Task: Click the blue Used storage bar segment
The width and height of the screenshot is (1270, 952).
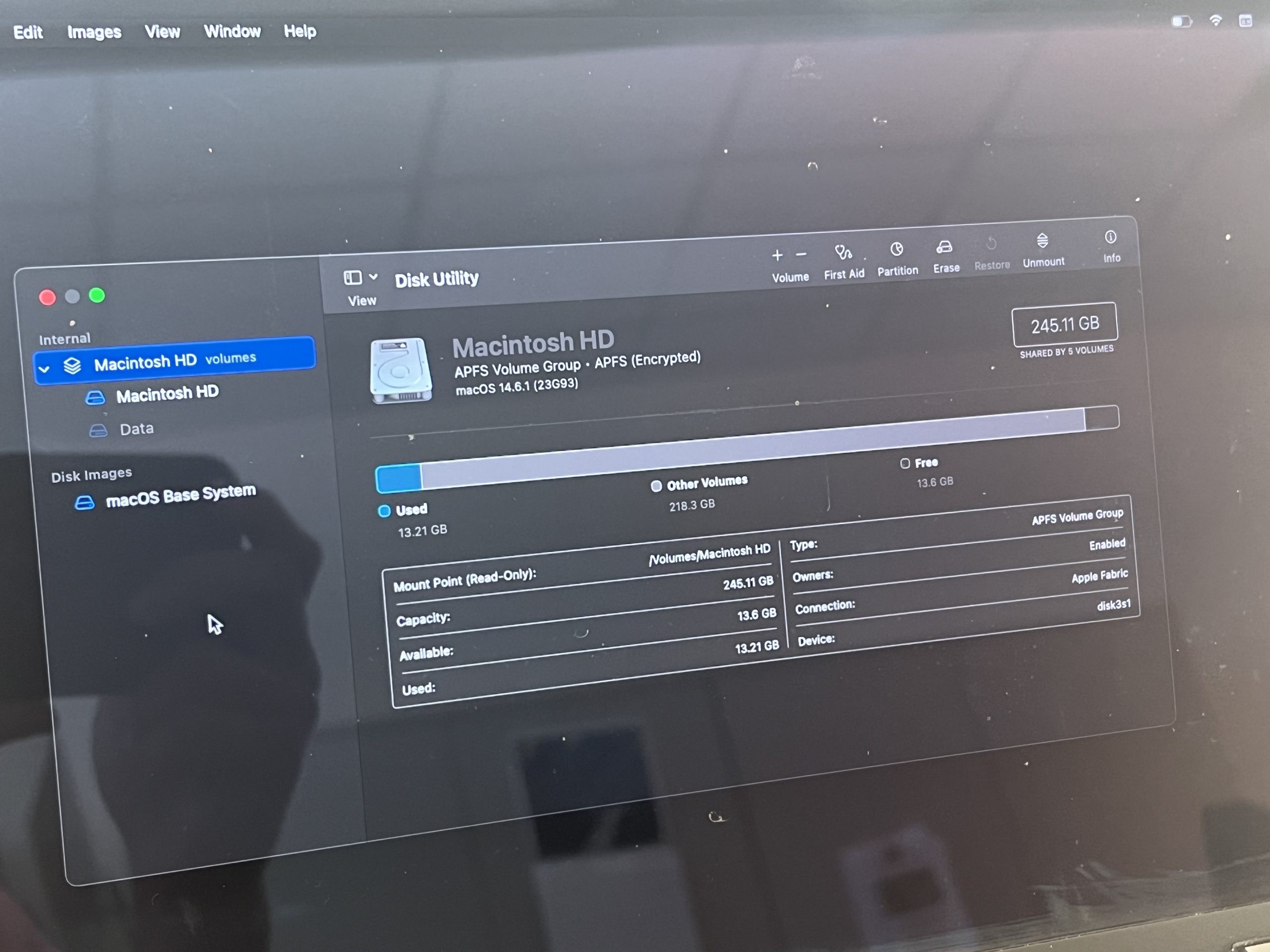Action: point(398,478)
